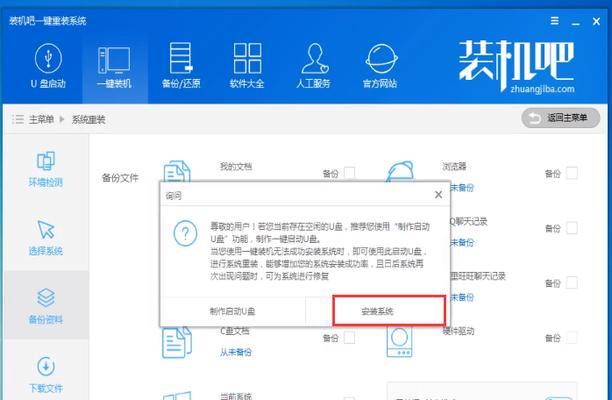Check 我的文档 backup checkbox
The height and width of the screenshot is (400, 612).
click(350, 172)
